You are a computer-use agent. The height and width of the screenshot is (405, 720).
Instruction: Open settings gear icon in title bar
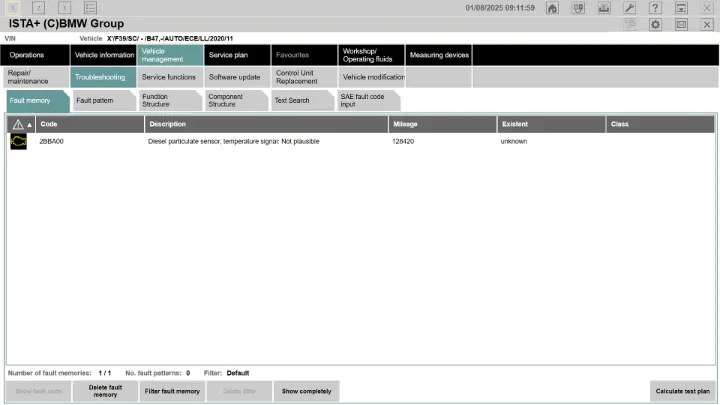coord(655,24)
